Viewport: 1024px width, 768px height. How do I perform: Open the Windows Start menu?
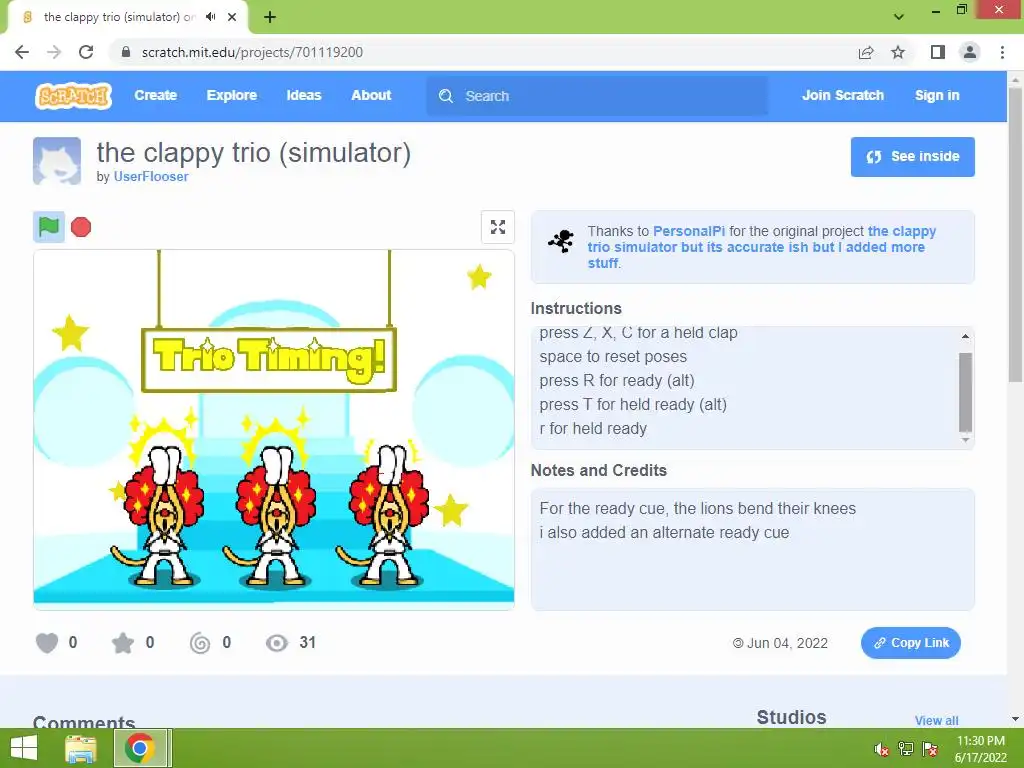click(x=24, y=748)
